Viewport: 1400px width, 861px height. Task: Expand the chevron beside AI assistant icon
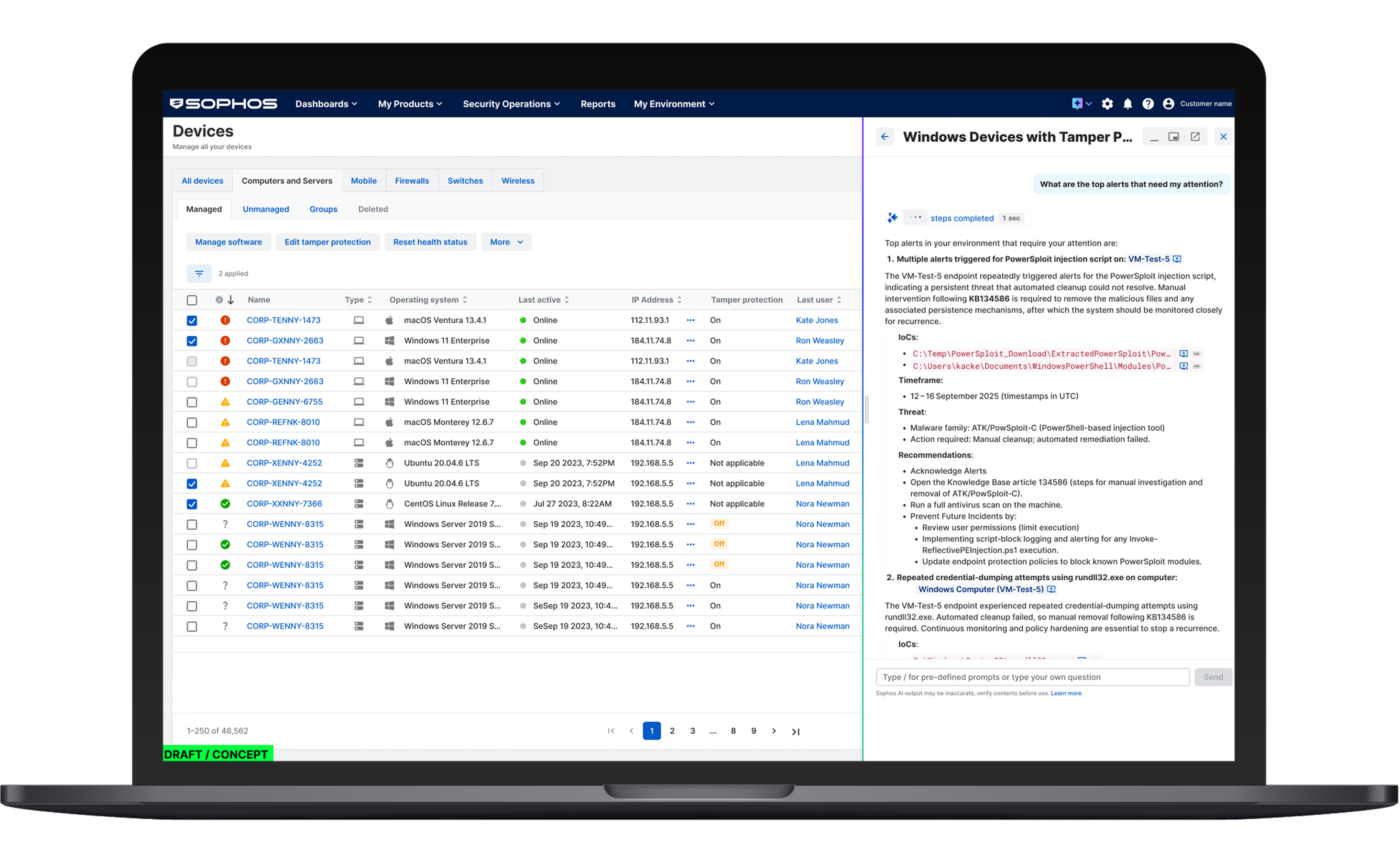point(1089,104)
